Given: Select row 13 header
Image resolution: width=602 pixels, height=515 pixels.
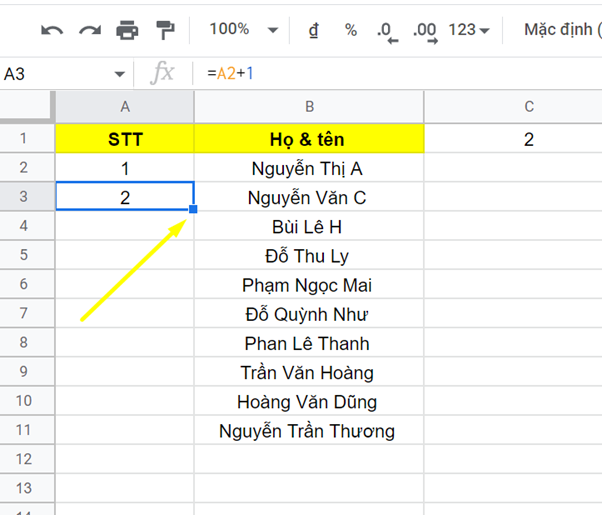Looking at the screenshot, I should (27, 488).
